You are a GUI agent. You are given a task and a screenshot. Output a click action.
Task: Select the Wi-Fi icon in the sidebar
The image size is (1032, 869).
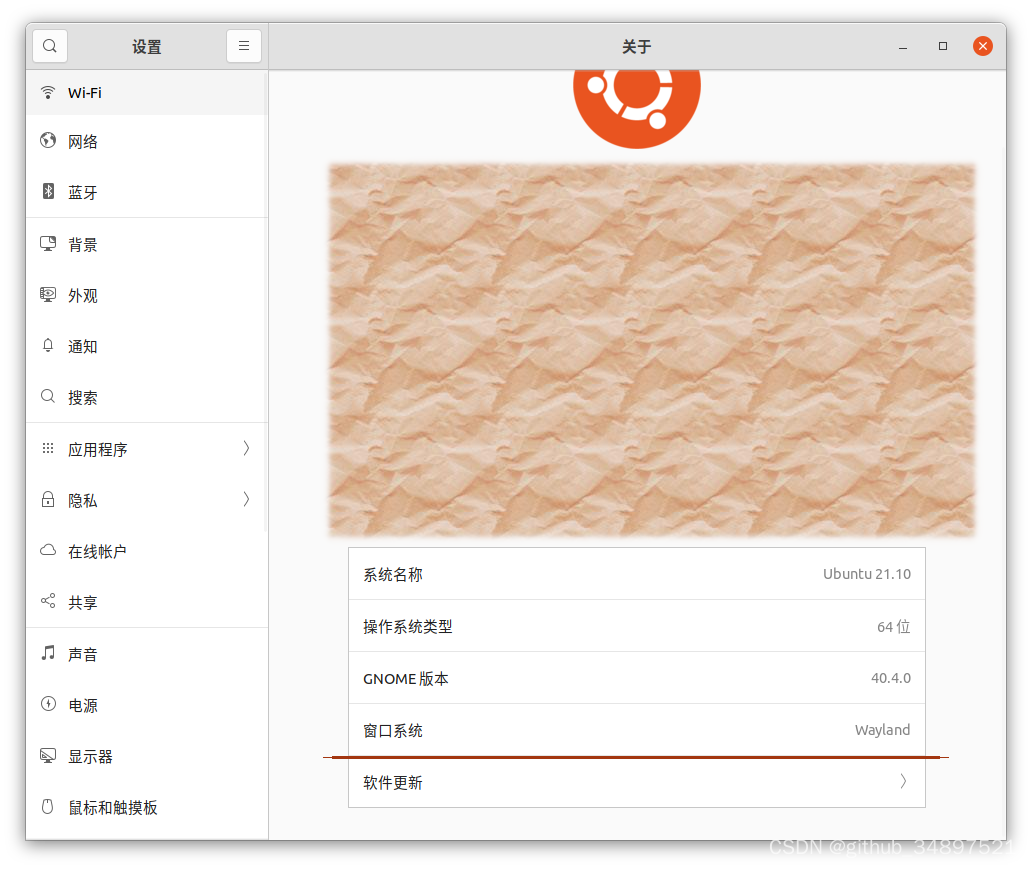[x=48, y=92]
